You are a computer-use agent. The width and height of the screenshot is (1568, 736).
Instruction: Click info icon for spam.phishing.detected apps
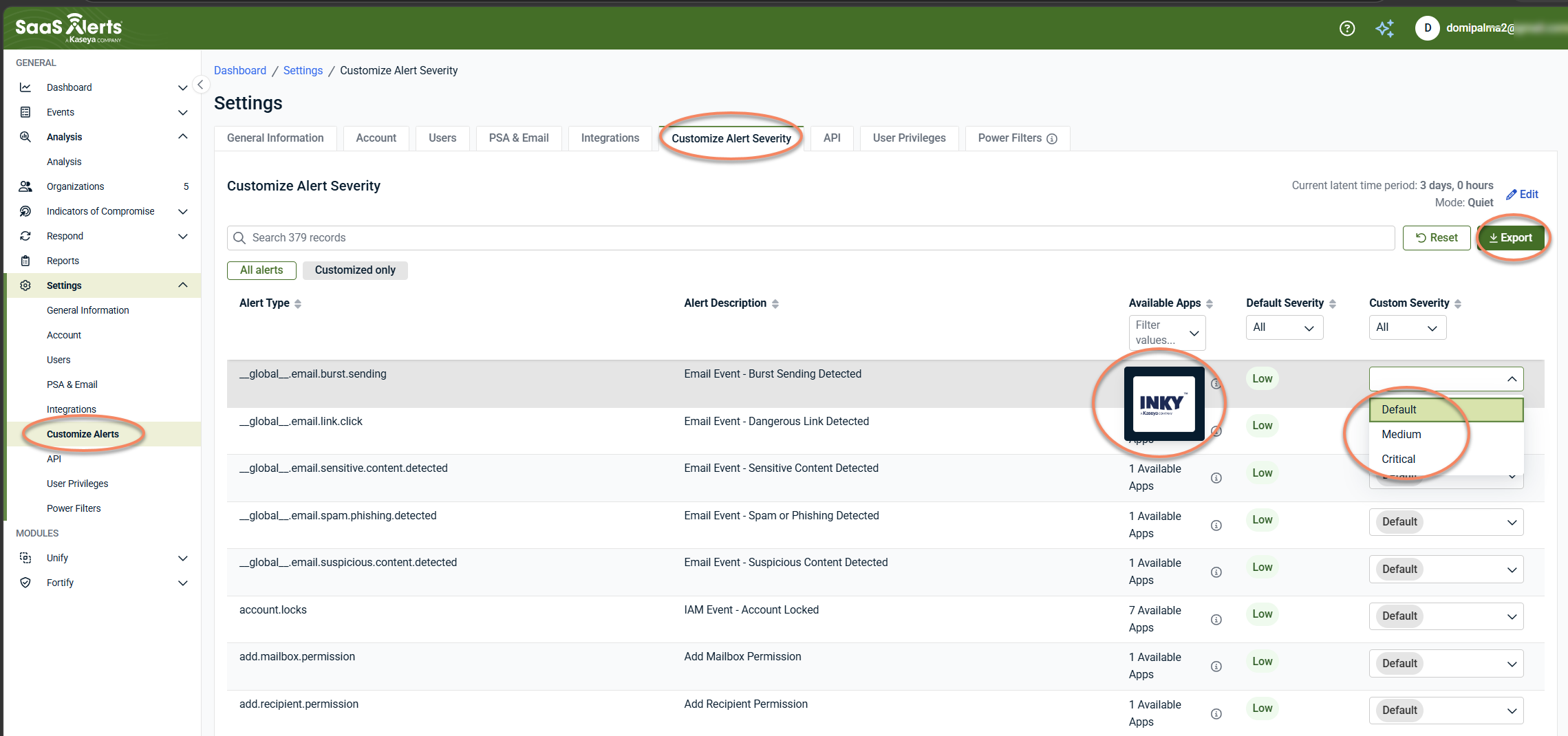click(x=1216, y=526)
